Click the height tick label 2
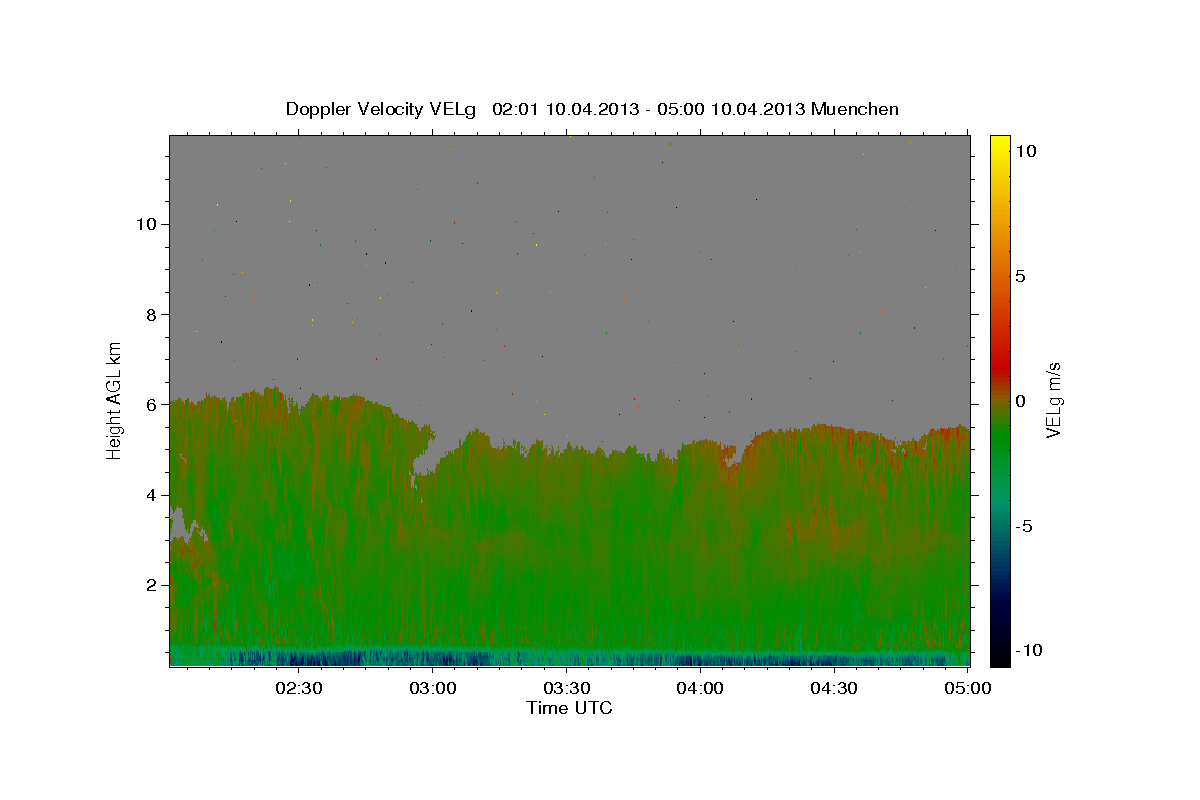 (151, 585)
